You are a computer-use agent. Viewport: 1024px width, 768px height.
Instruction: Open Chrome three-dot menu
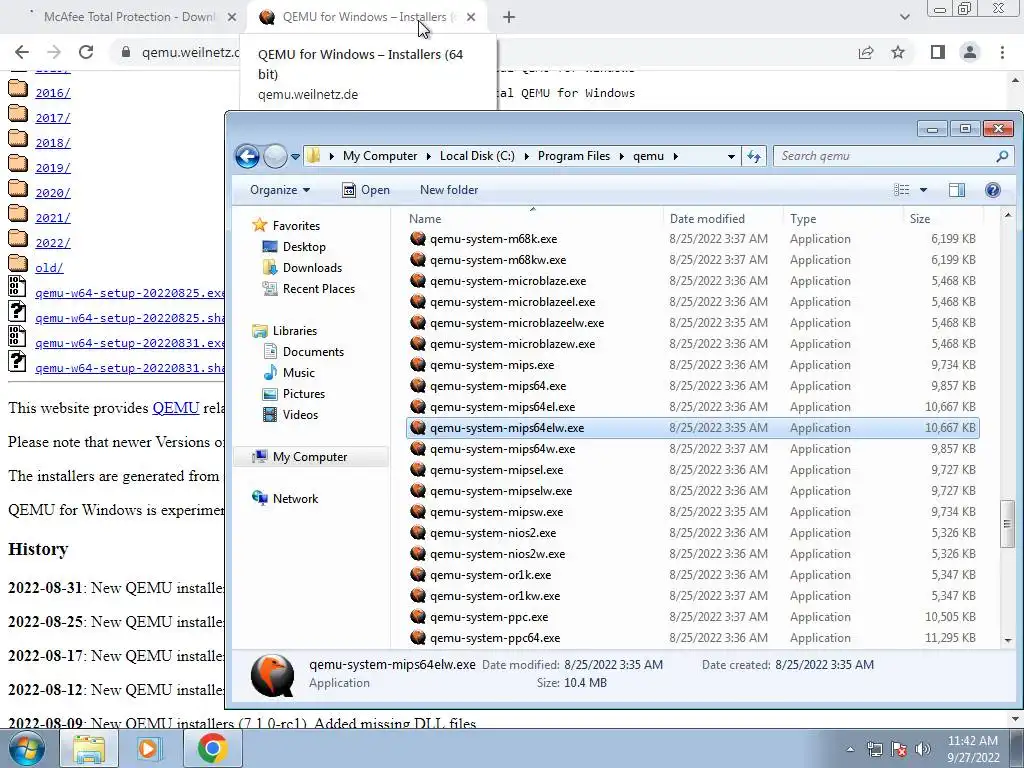pos(1002,52)
